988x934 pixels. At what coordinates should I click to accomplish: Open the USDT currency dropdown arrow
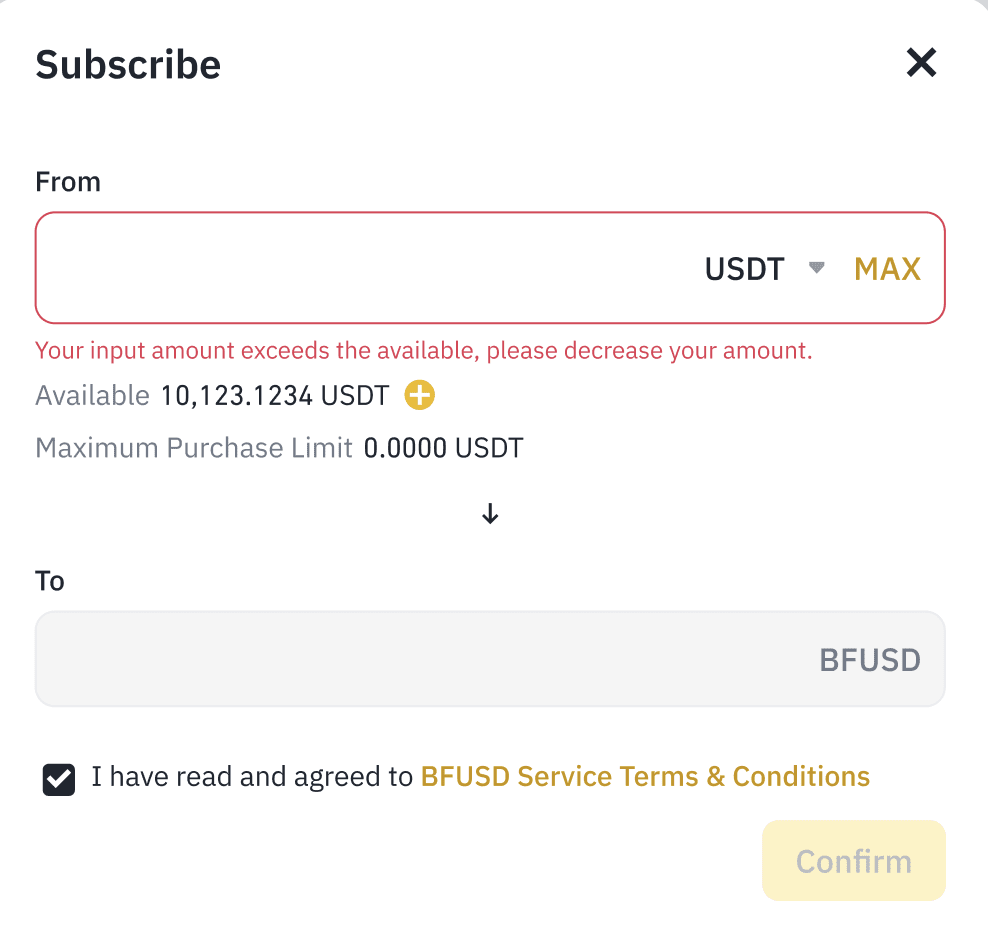(817, 268)
